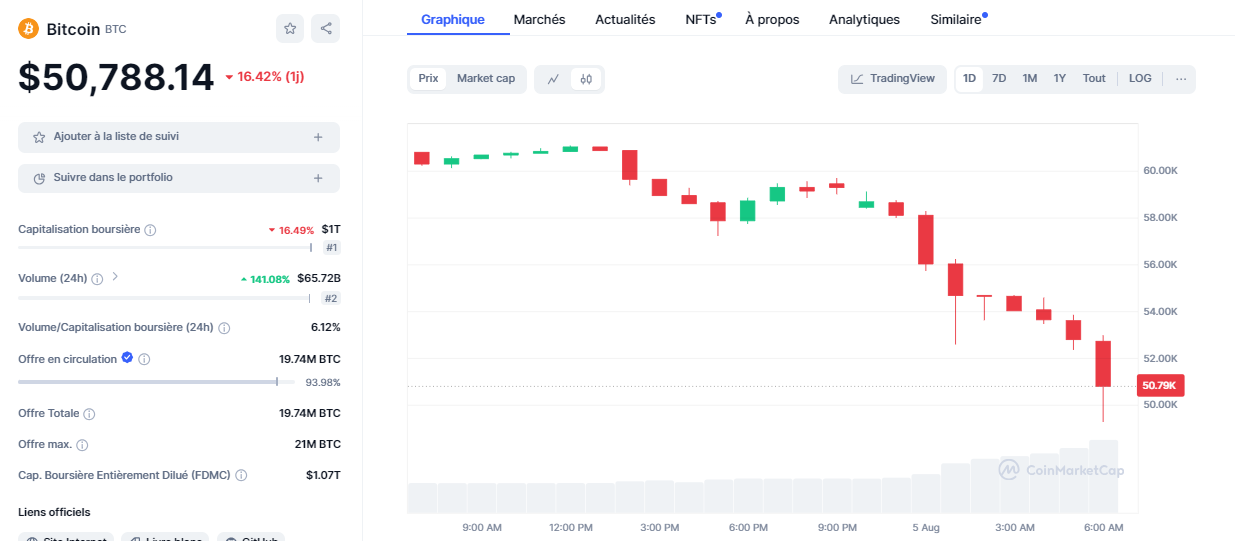
Task: Click the 50.79K current price label
Action: tap(1161, 386)
